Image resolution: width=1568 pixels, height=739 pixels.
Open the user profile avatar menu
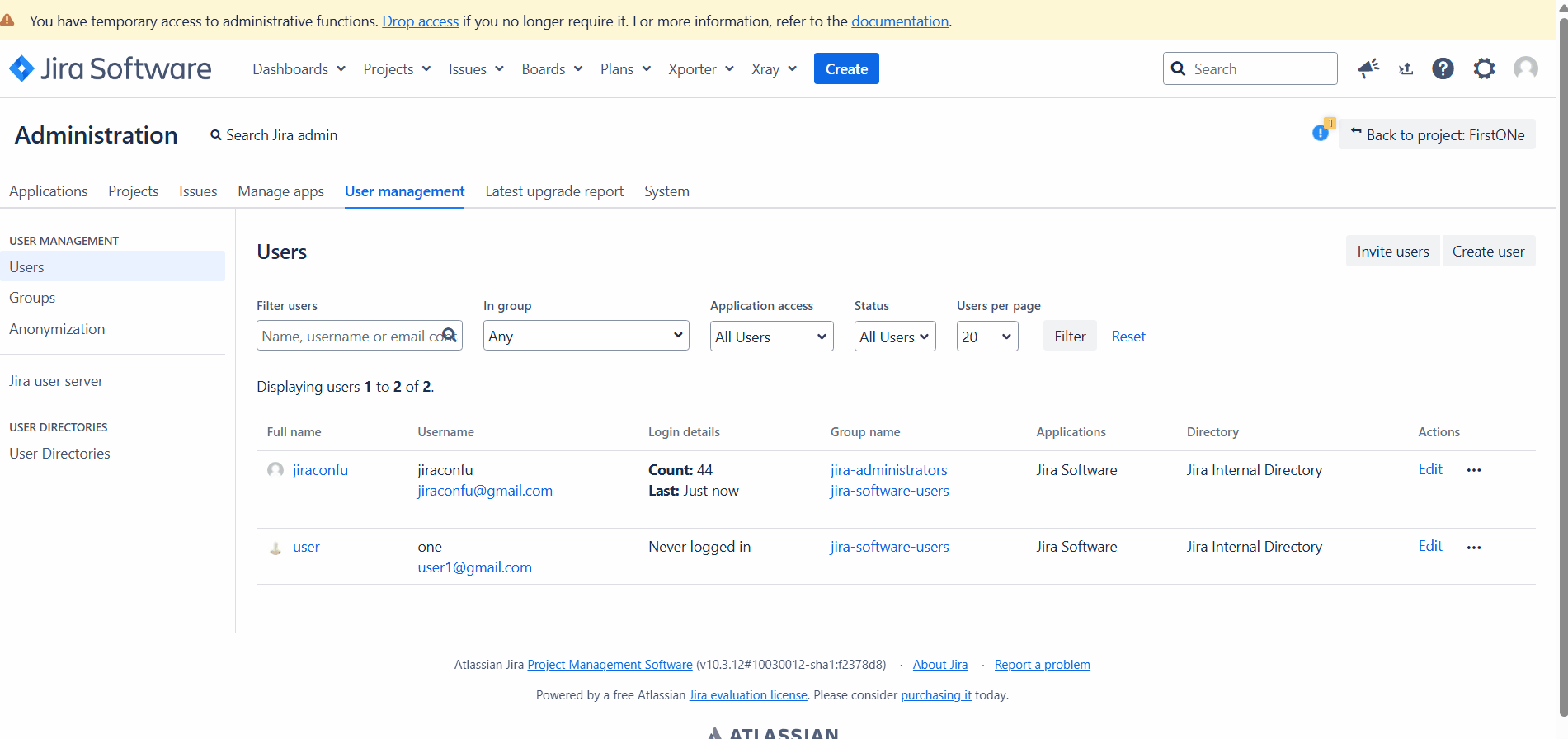[x=1525, y=68]
